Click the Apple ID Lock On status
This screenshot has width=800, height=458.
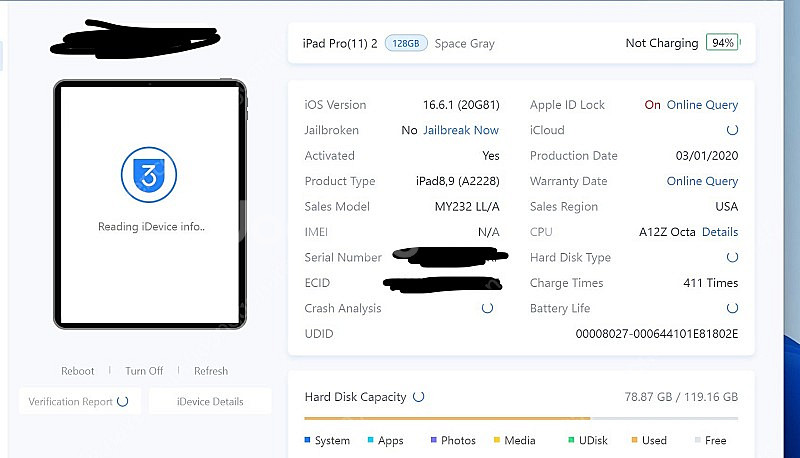pos(652,105)
